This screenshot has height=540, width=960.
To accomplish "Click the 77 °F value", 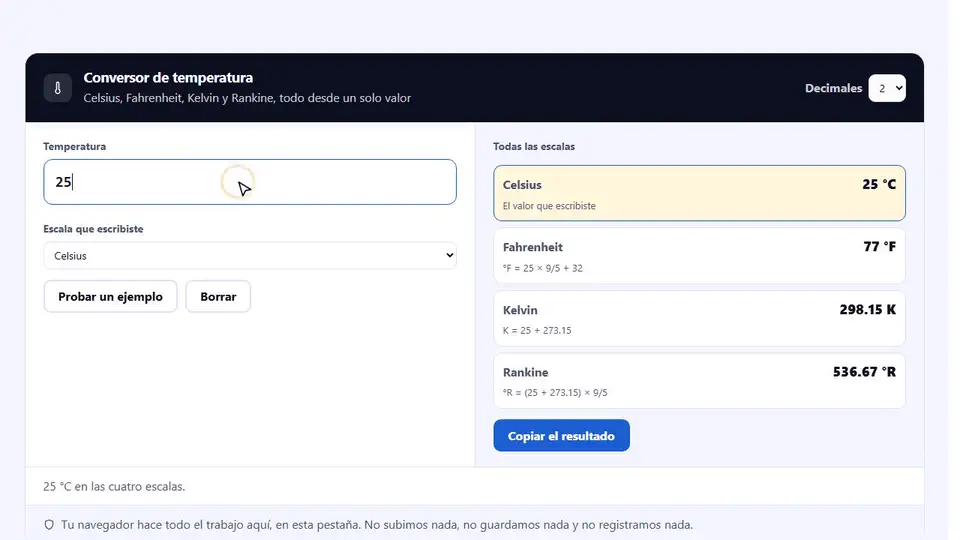I will pos(879,247).
